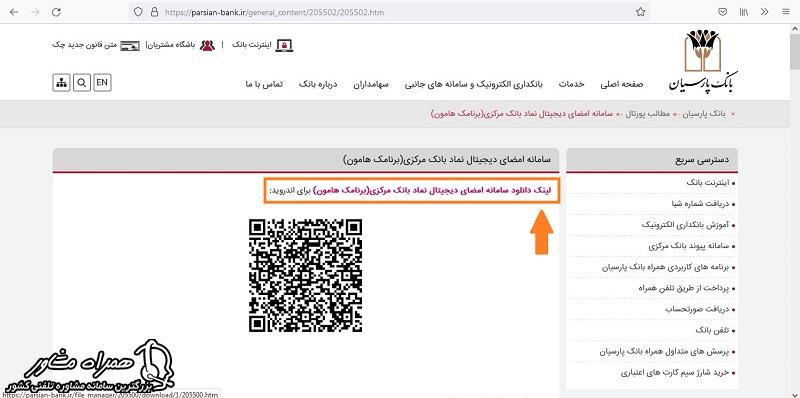This screenshot has width=800, height=398.
Task: Click متن قانون جدید چک link
Action: 85,45
